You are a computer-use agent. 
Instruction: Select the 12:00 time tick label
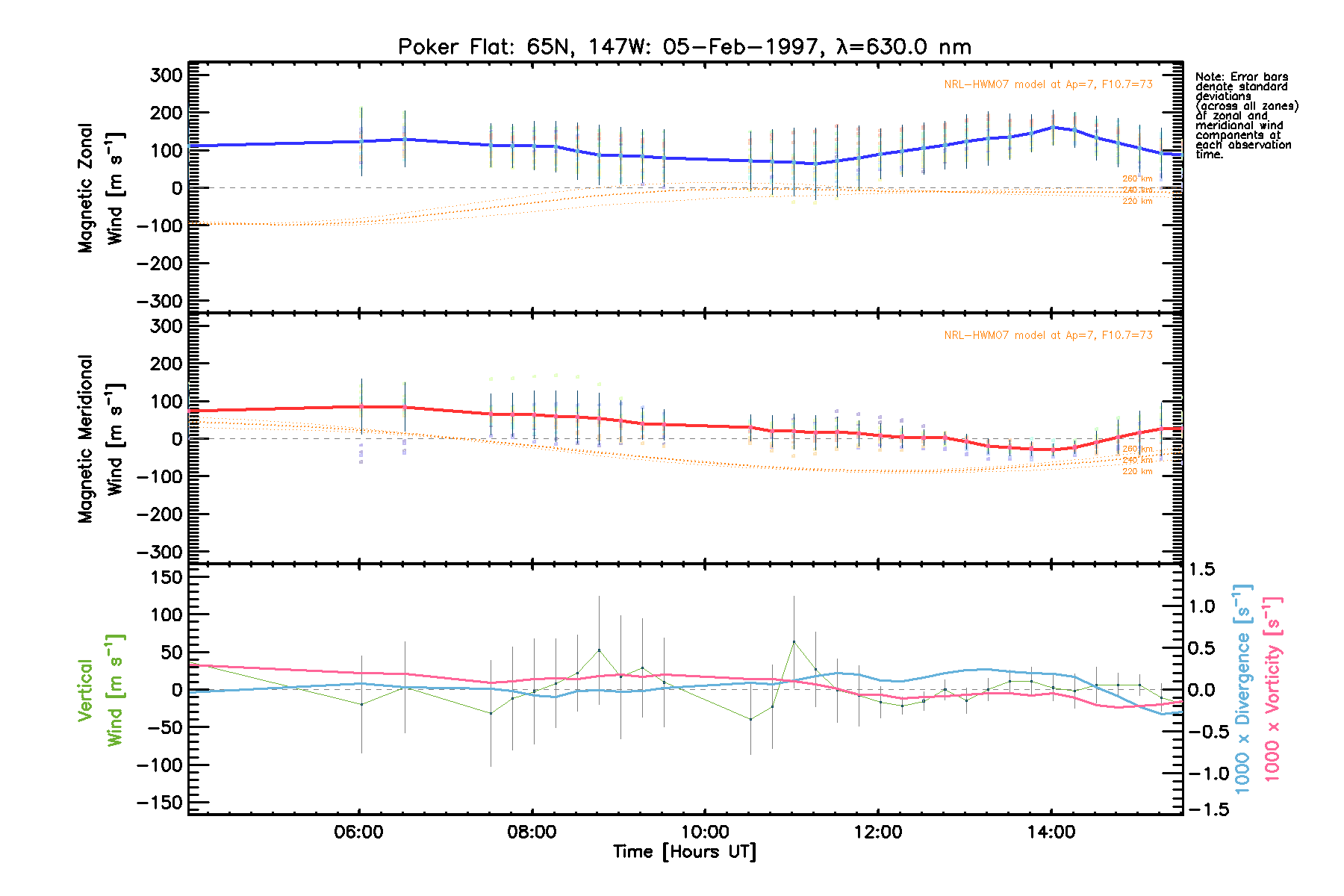[x=878, y=832]
